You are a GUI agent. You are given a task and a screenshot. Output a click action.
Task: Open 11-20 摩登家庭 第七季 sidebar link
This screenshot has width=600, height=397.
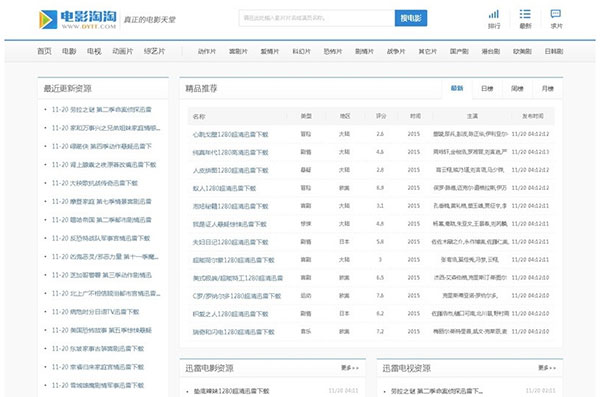[101, 201]
